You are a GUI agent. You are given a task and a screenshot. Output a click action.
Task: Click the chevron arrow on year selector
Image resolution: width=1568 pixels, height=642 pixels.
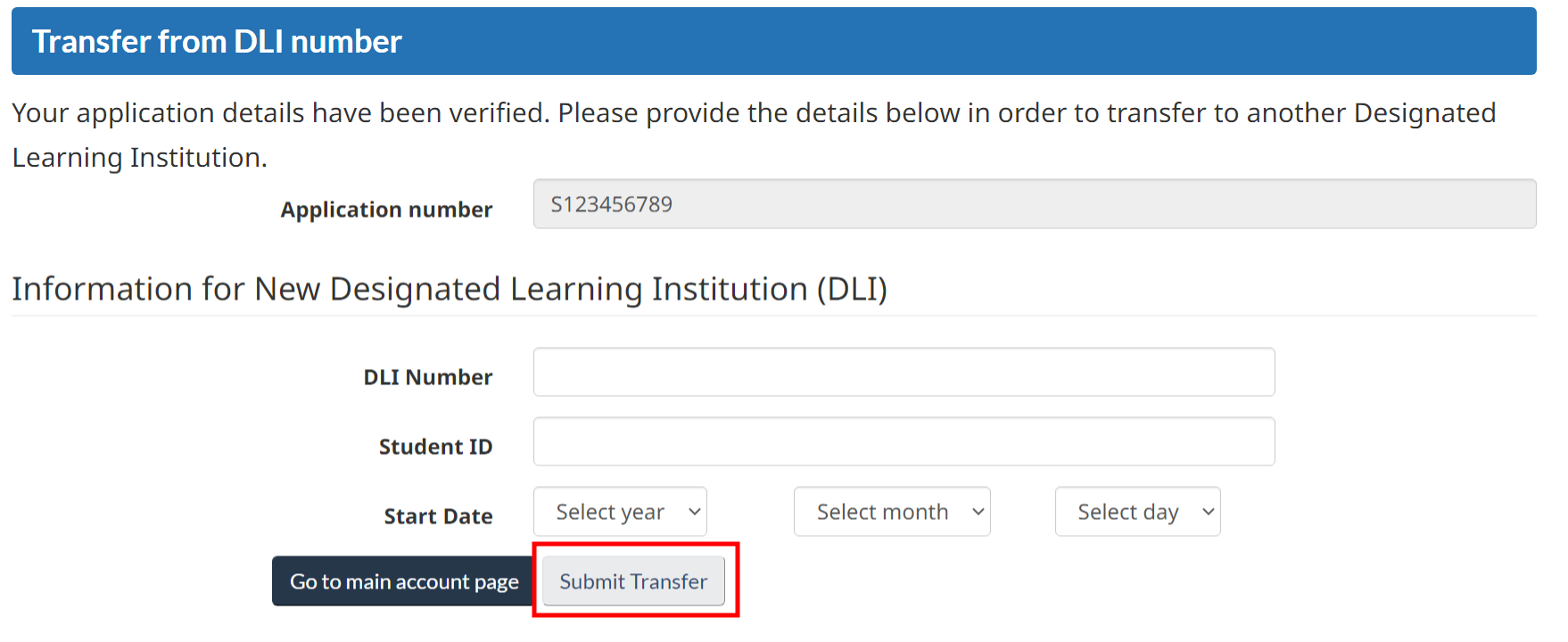[x=695, y=512]
